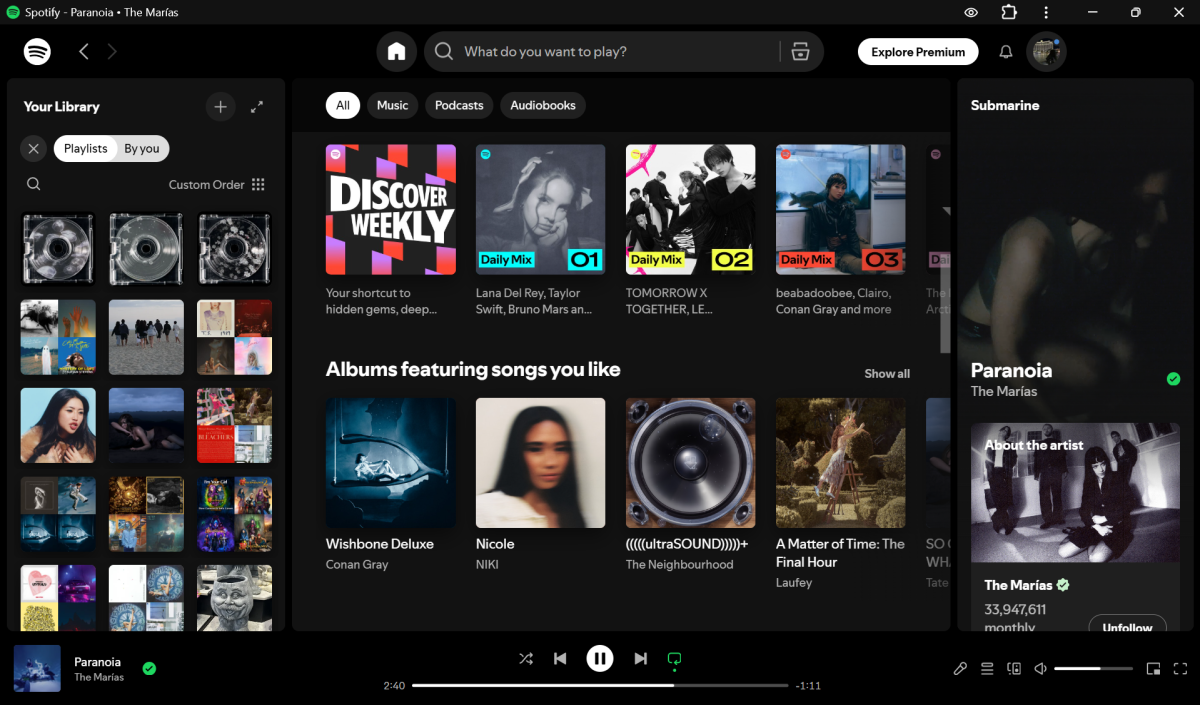Pause the current song
This screenshot has width=1200, height=705.
click(x=600, y=658)
